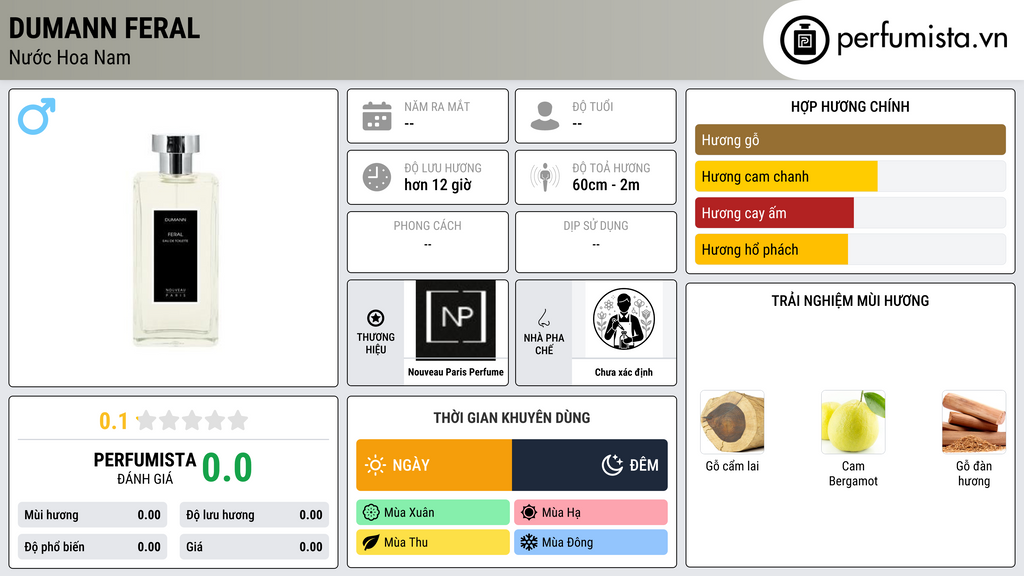
Task: Click the last star in the rating row
Action: 238,420
